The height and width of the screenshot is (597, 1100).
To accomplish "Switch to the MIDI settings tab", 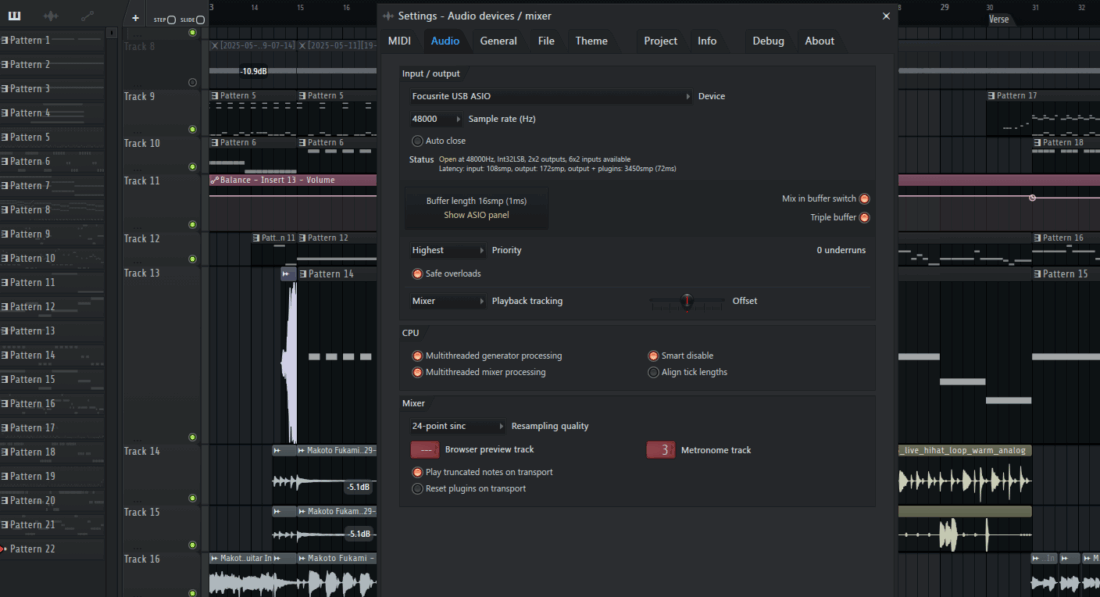I will [399, 41].
